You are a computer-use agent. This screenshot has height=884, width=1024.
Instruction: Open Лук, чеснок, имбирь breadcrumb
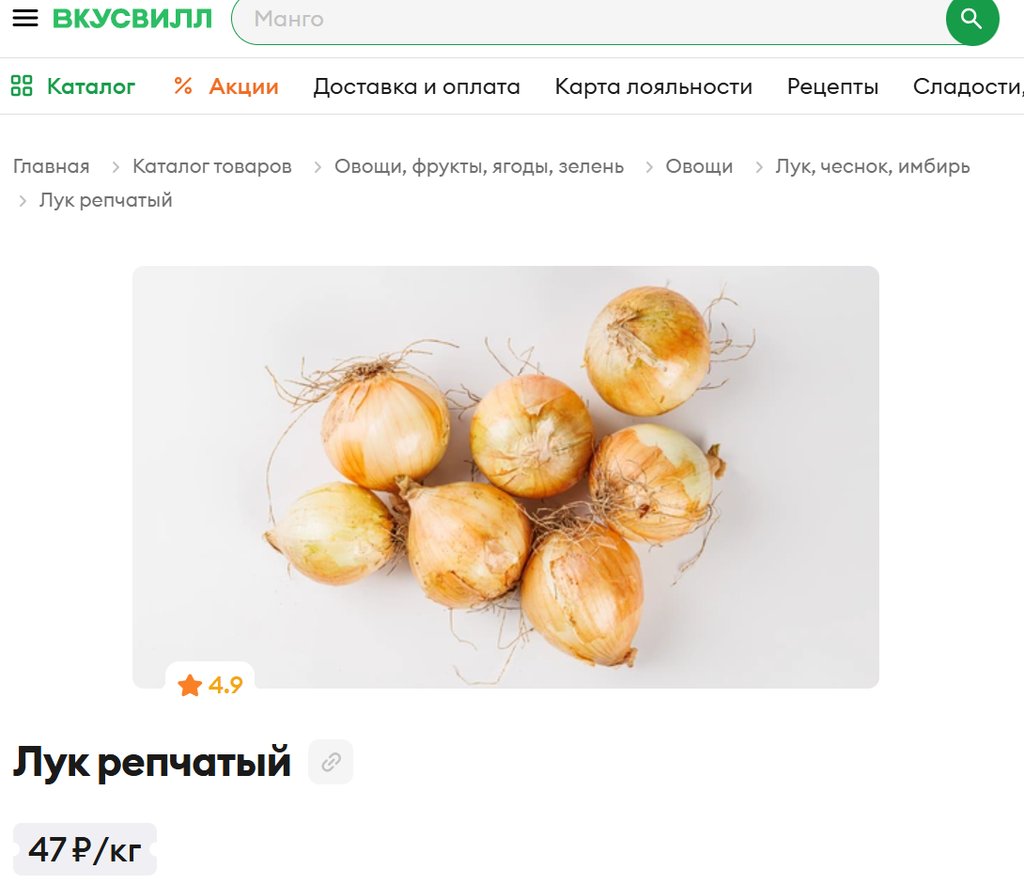[872, 166]
